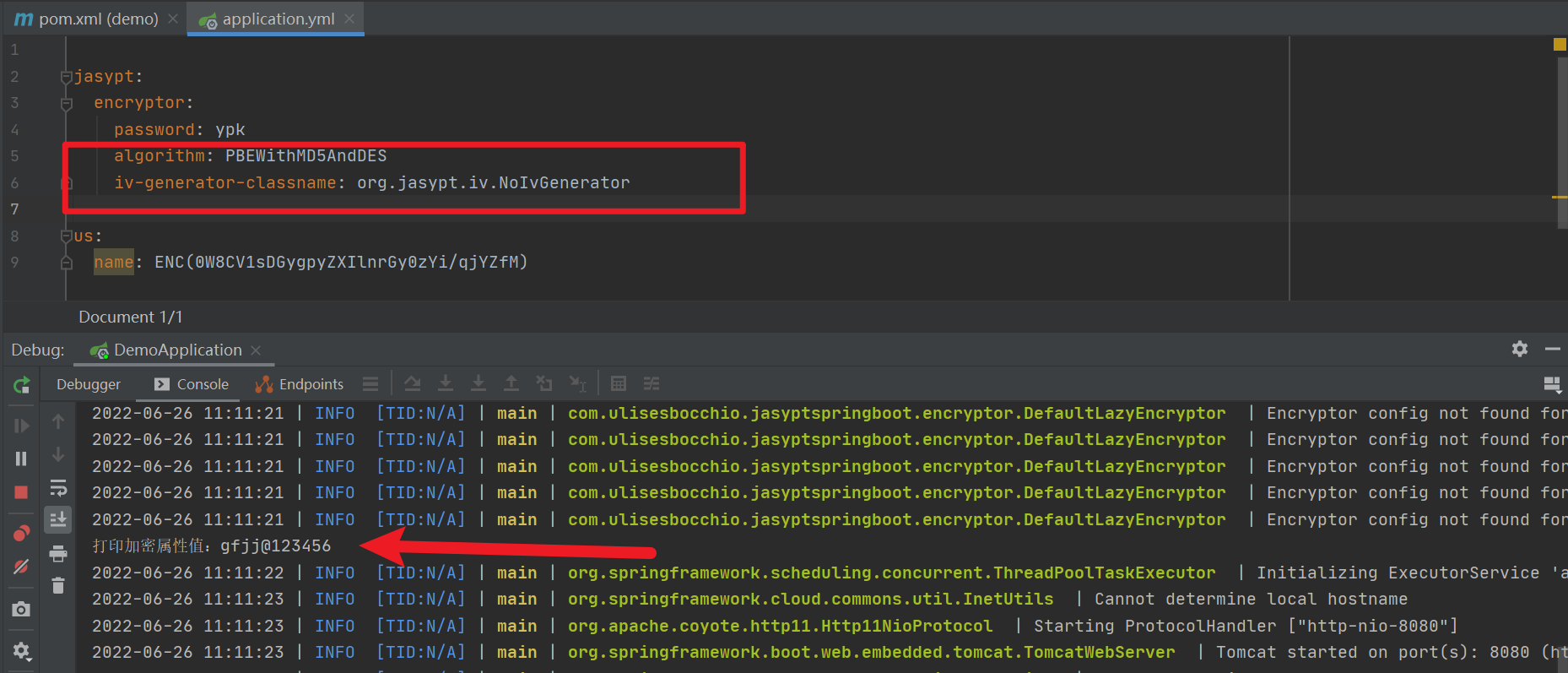The width and height of the screenshot is (1568, 673).
Task: Click fold end marker on iv-generator-classname line
Action: [67, 183]
